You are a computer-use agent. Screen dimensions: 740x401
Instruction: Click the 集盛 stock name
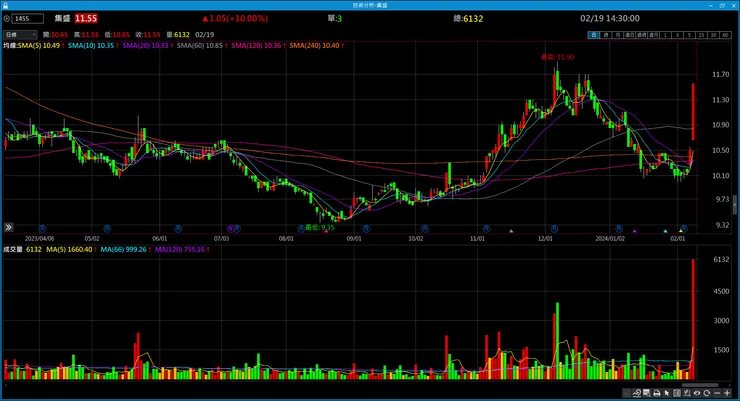click(62, 19)
